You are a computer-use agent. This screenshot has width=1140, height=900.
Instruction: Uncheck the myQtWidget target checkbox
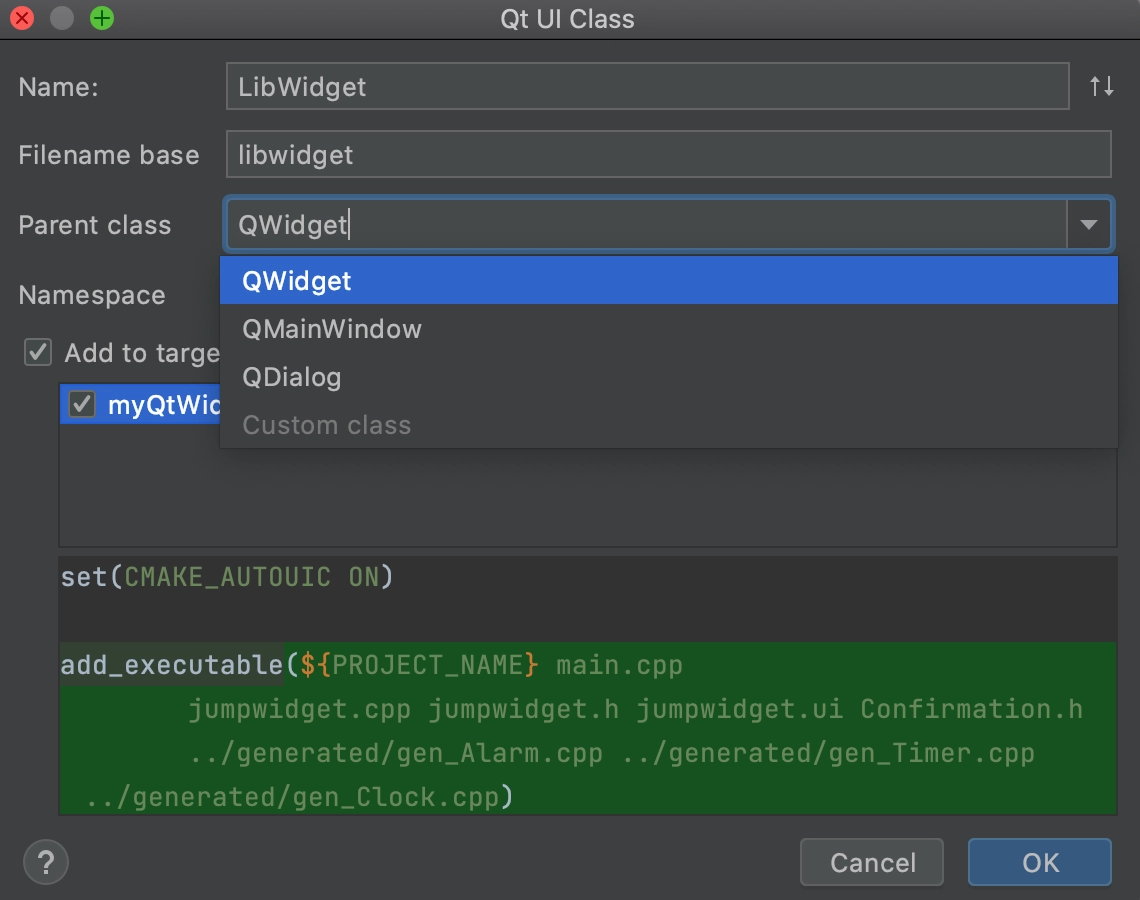point(82,404)
